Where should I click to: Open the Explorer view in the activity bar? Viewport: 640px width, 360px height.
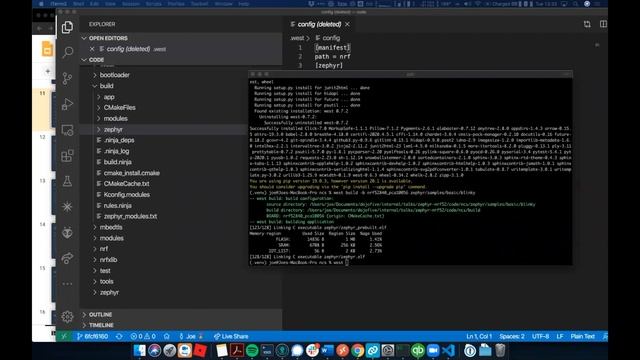pyautogui.click(x=67, y=27)
